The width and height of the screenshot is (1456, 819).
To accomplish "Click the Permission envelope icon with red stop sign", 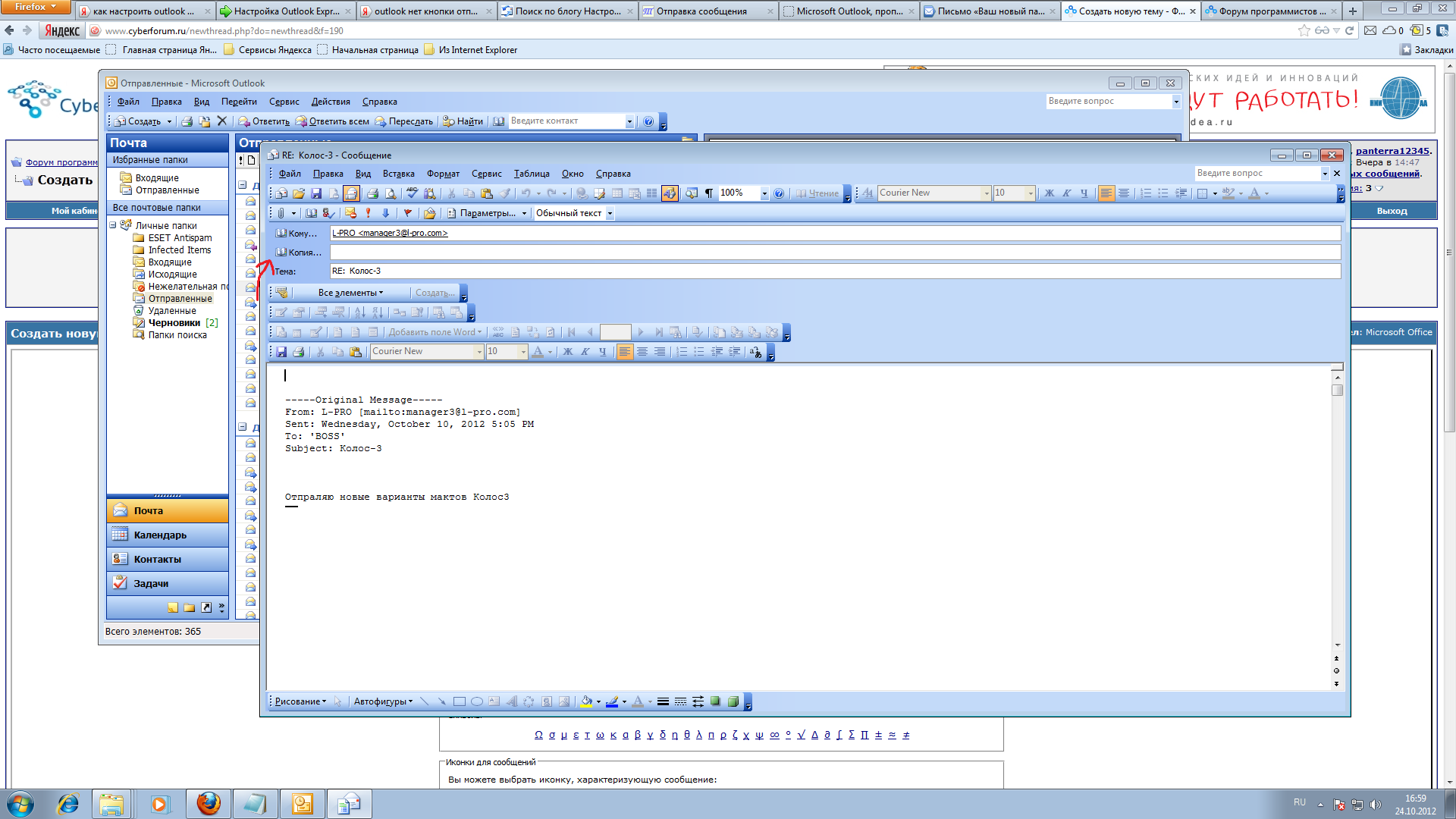I will (x=350, y=213).
